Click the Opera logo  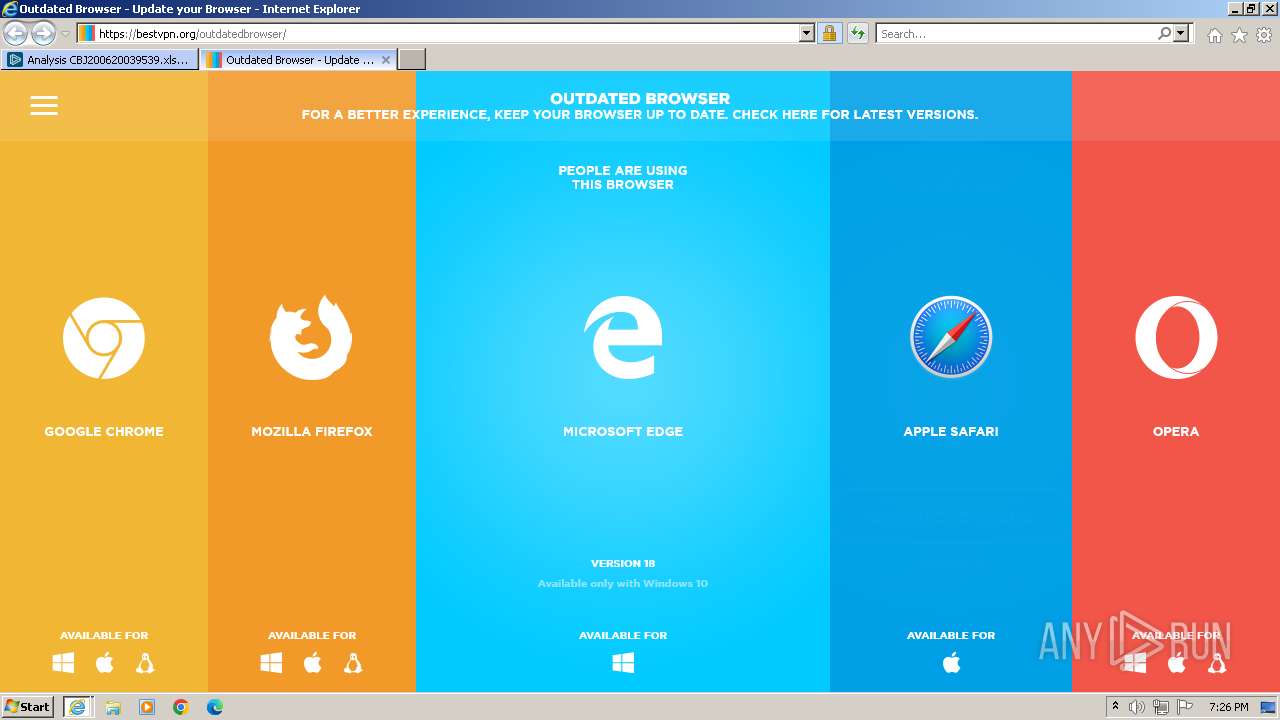coord(1176,338)
